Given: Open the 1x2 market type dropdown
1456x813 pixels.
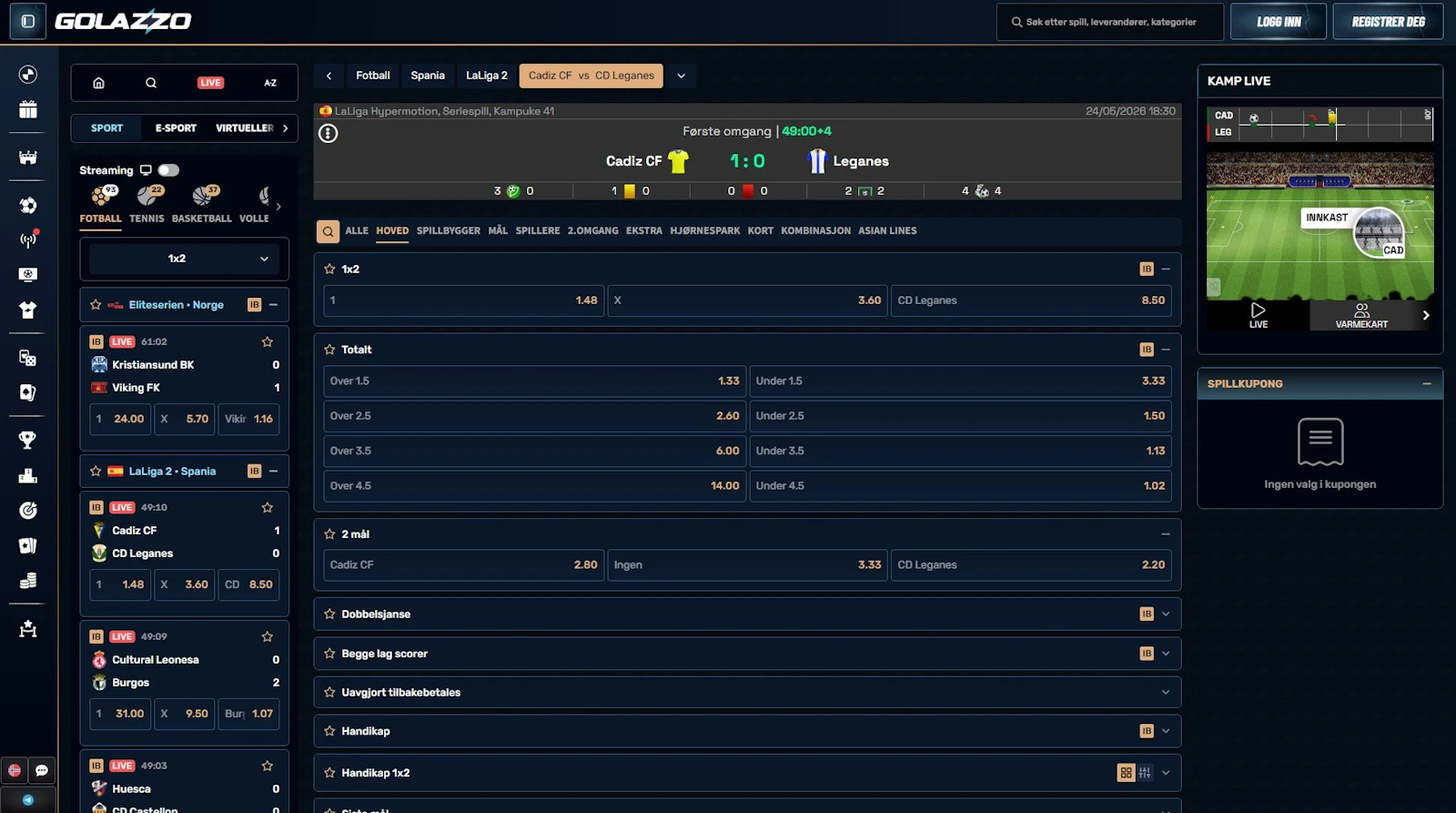Looking at the screenshot, I should pos(184,259).
